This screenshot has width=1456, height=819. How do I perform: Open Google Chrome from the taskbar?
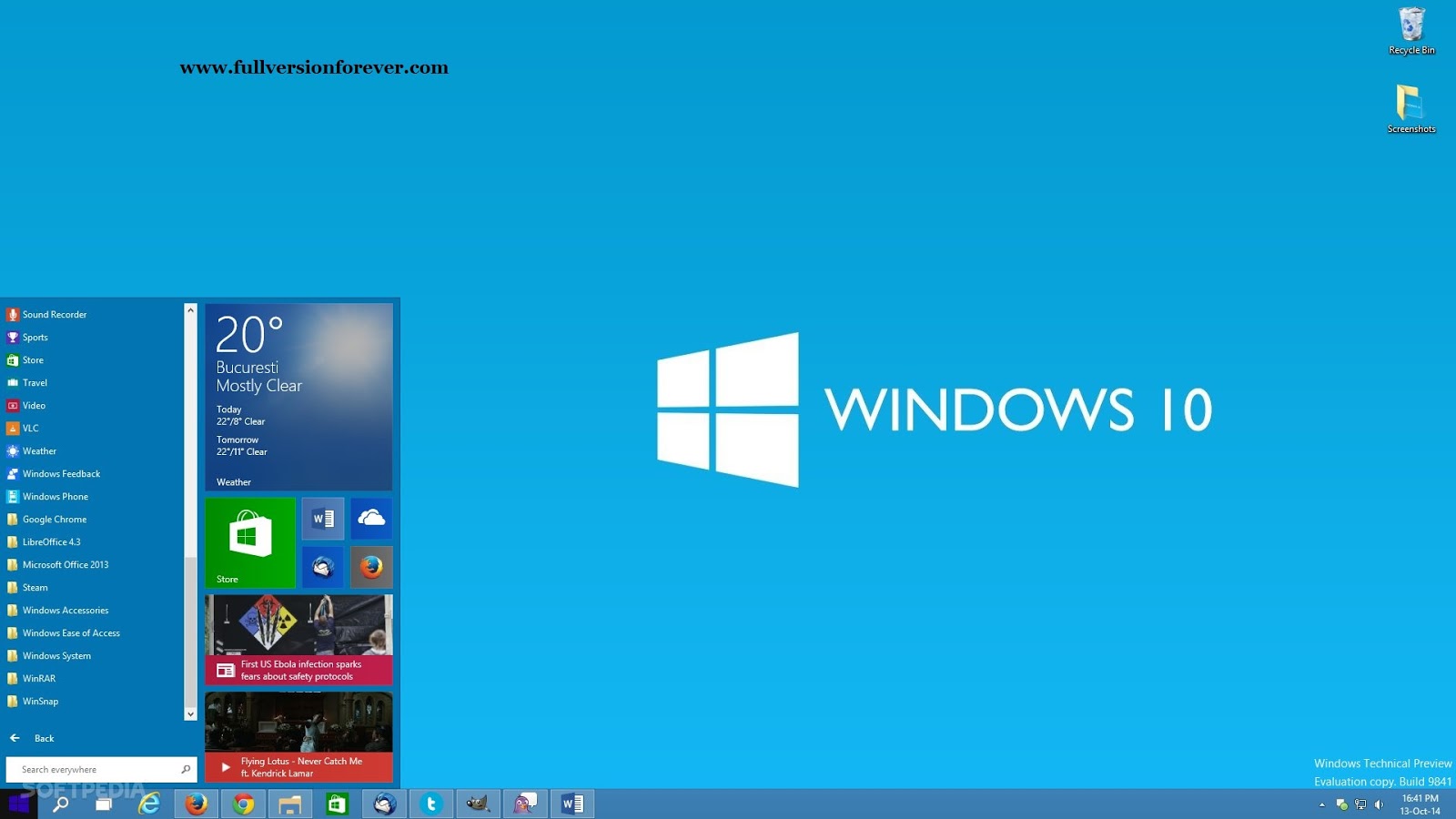(243, 804)
